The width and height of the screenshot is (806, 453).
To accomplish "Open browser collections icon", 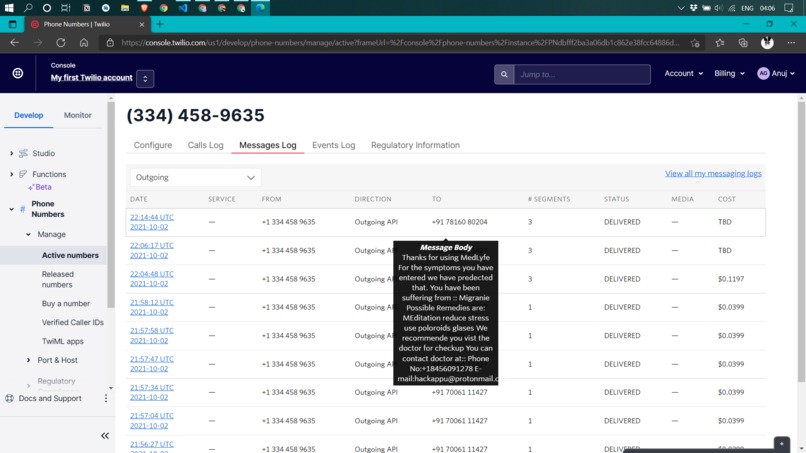I will click(x=743, y=43).
